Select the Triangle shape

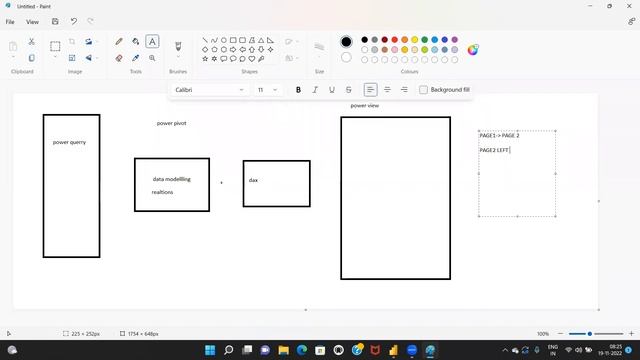tap(261, 40)
